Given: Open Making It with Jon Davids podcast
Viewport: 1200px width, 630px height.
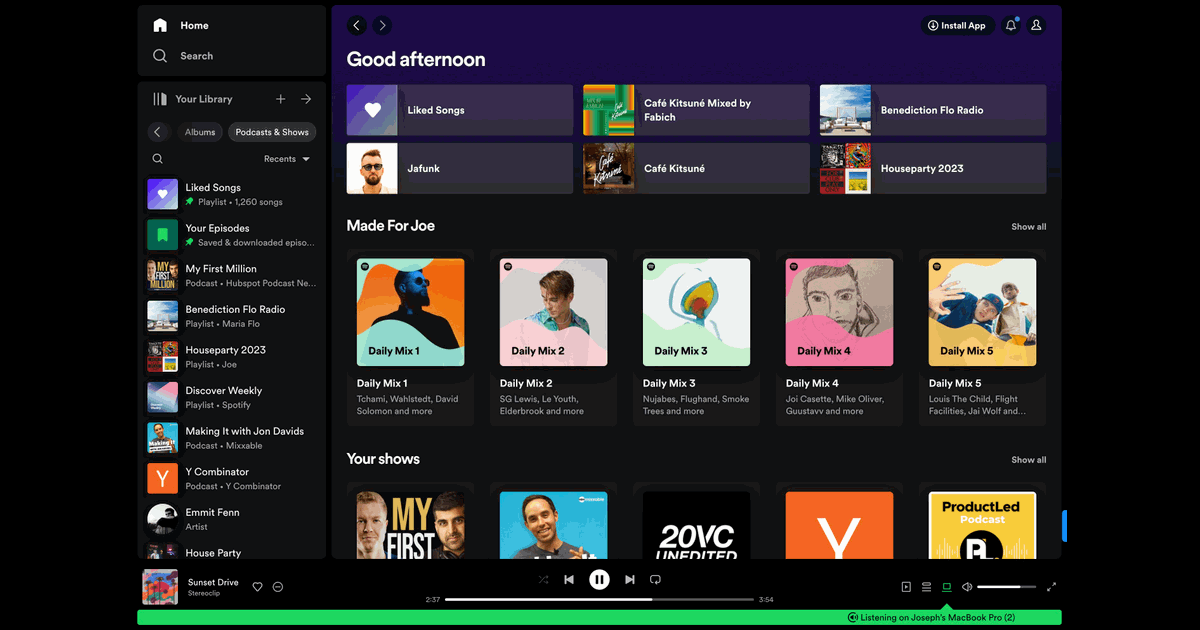Looking at the screenshot, I should pos(232,438).
